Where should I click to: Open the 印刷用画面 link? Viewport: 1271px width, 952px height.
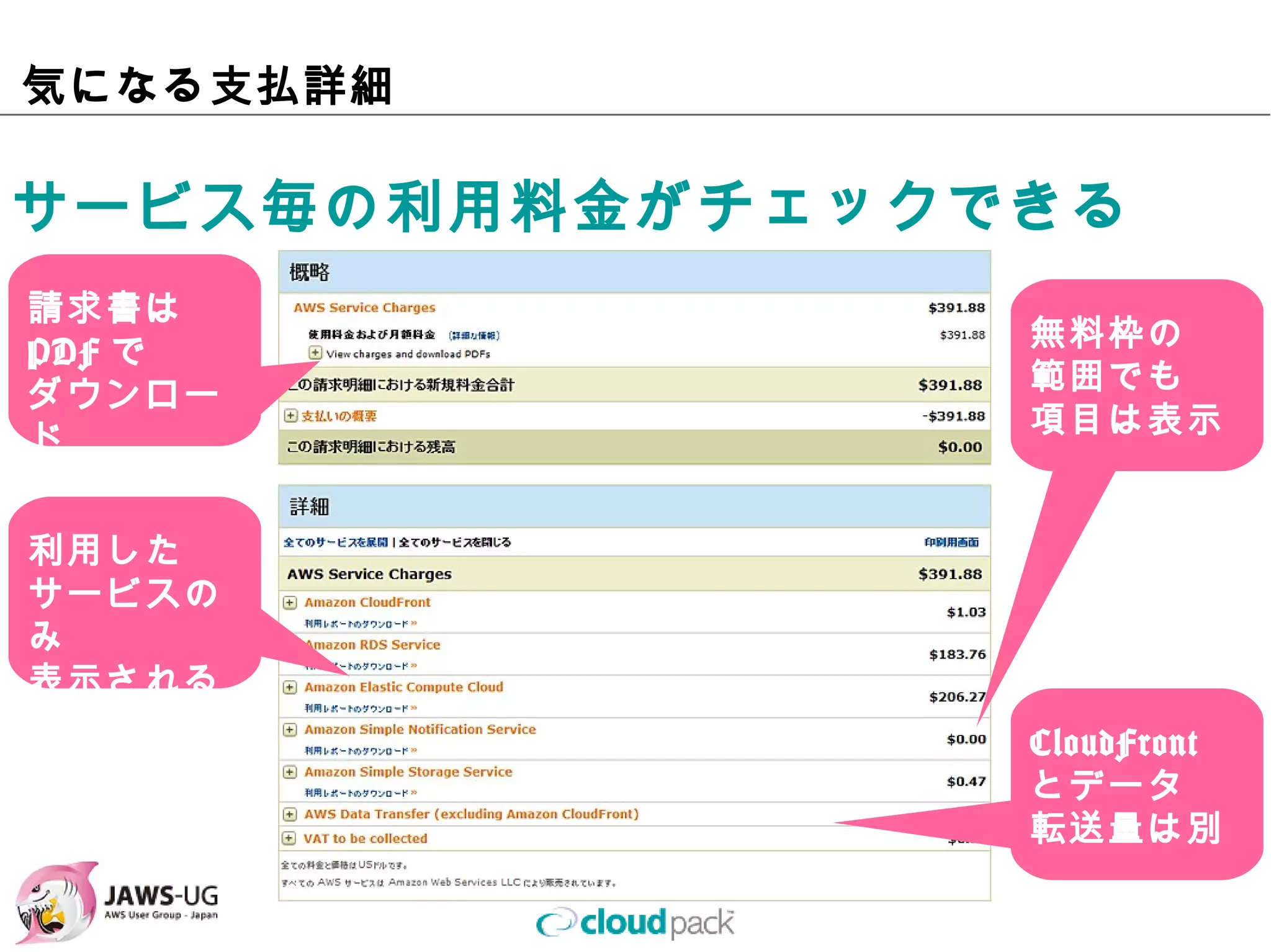coord(951,542)
